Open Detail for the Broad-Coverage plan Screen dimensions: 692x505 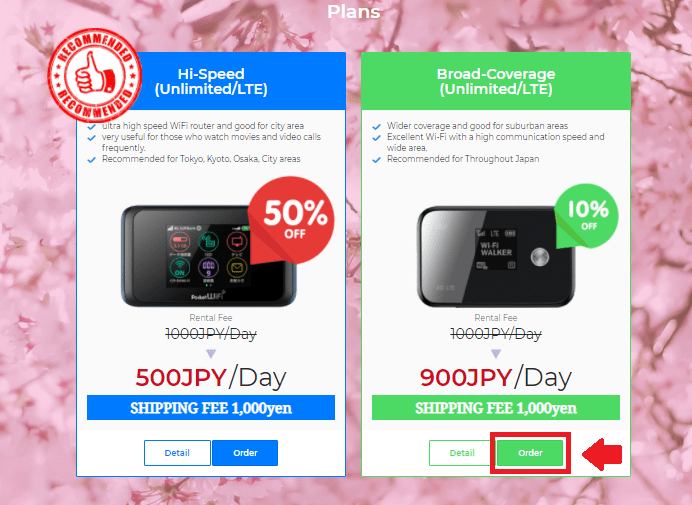point(462,453)
